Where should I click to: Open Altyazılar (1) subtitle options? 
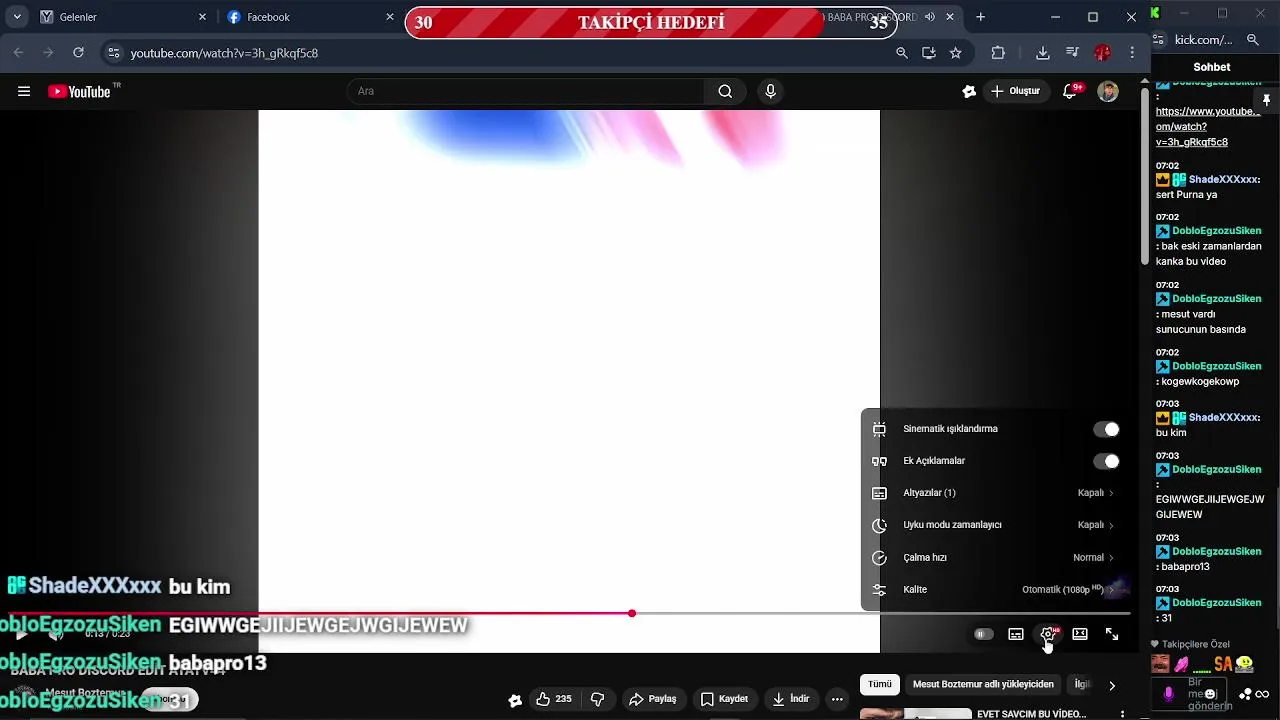pos(996,493)
